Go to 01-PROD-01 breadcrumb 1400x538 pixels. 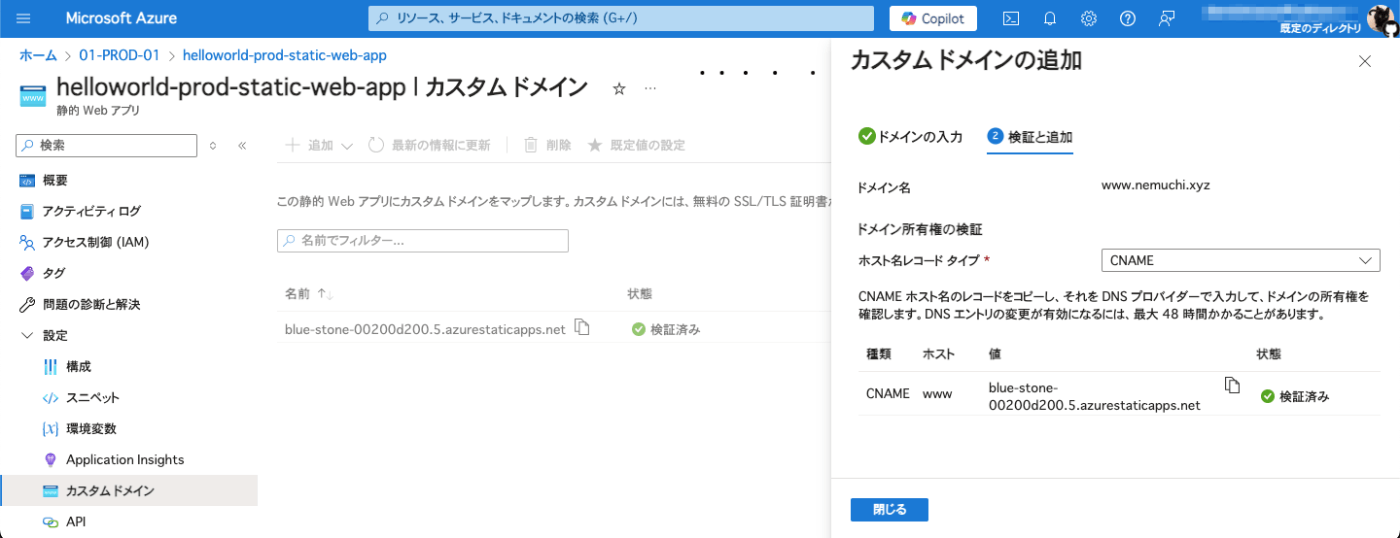(x=120, y=56)
